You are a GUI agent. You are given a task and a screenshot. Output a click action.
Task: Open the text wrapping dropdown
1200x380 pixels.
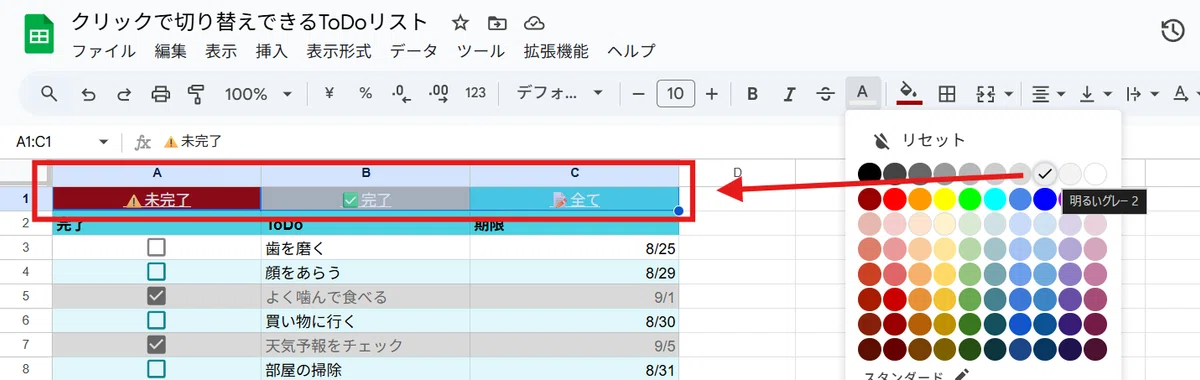click(x=1143, y=94)
